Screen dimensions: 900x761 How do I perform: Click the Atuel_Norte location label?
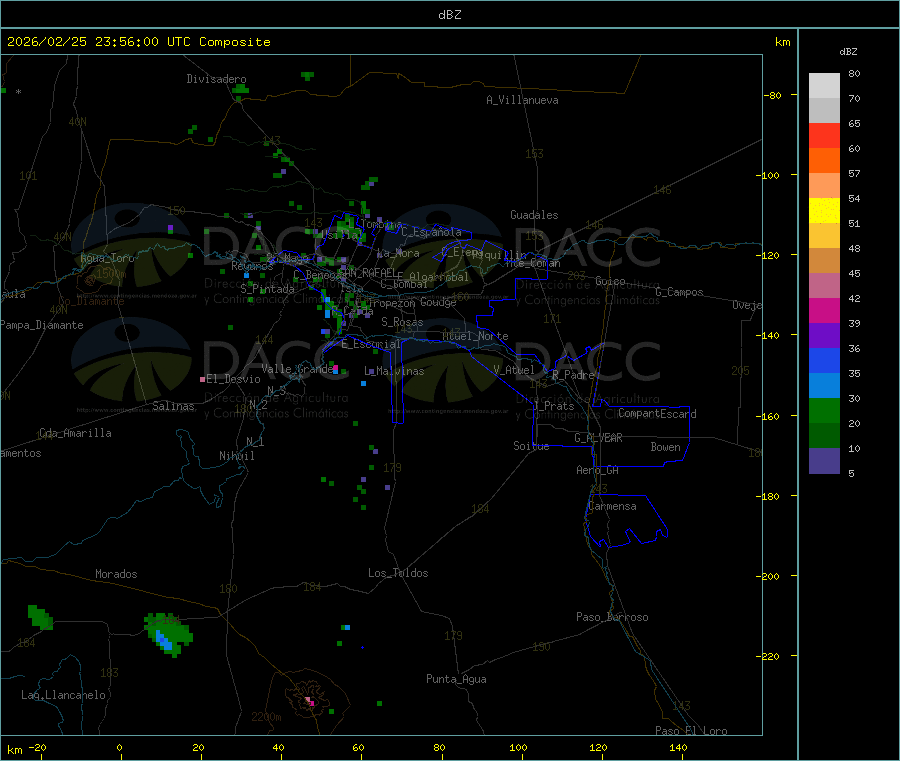pyautogui.click(x=475, y=336)
